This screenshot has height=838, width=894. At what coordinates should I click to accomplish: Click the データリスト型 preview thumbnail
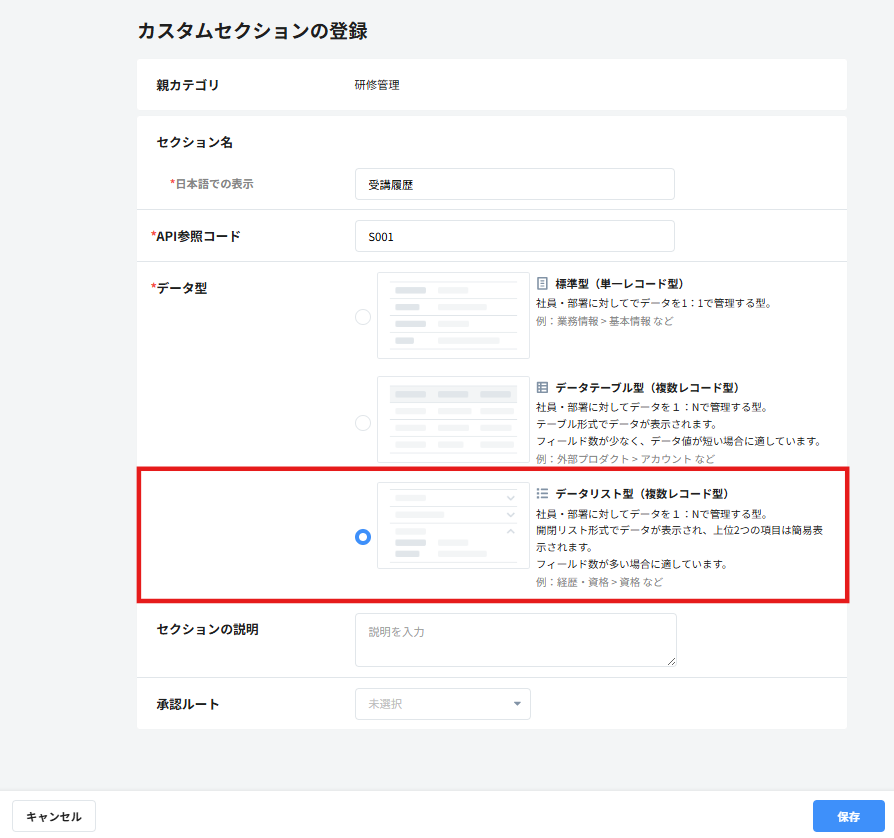coord(453,526)
